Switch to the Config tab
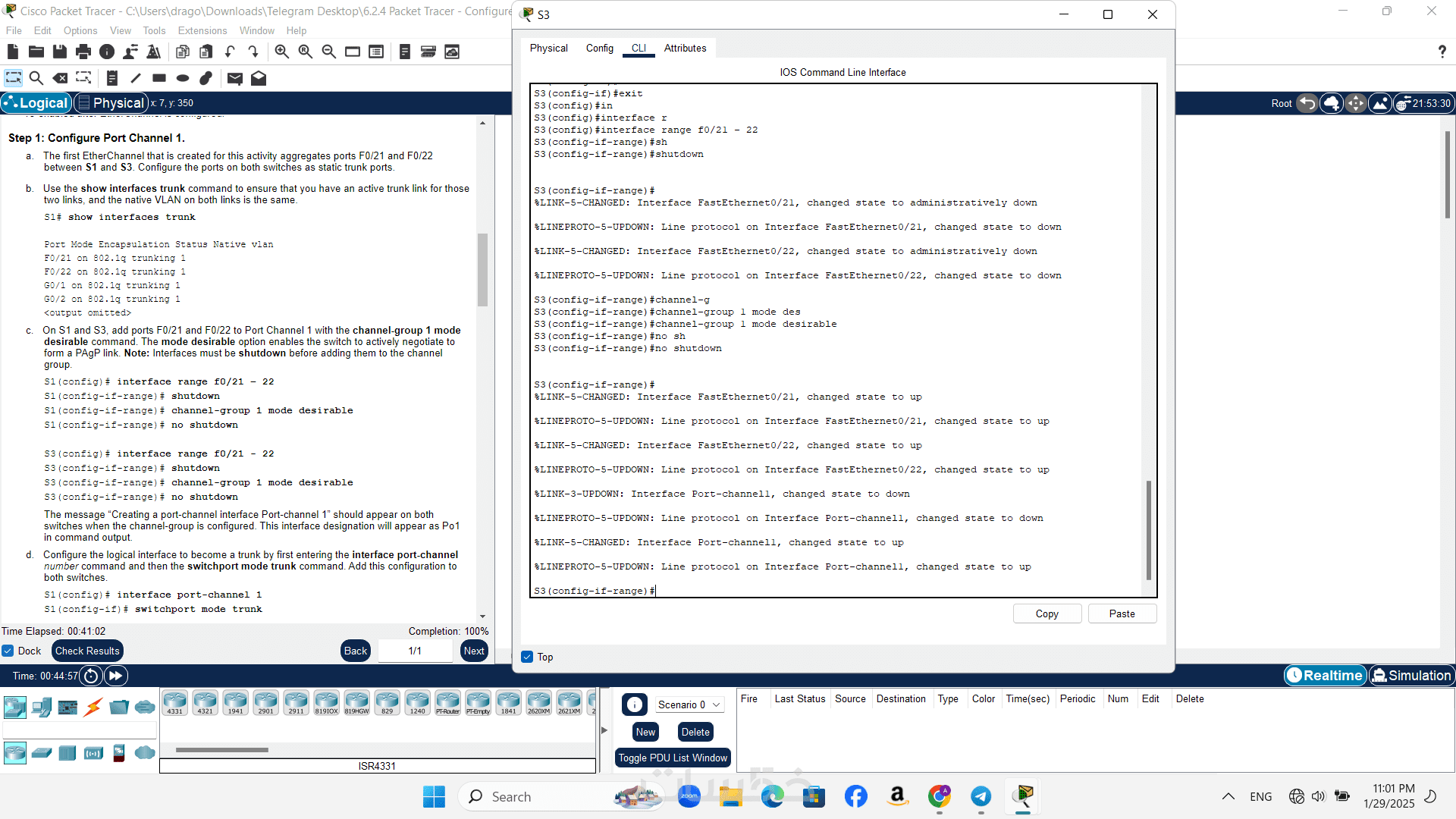The width and height of the screenshot is (1456, 819). coord(599,48)
